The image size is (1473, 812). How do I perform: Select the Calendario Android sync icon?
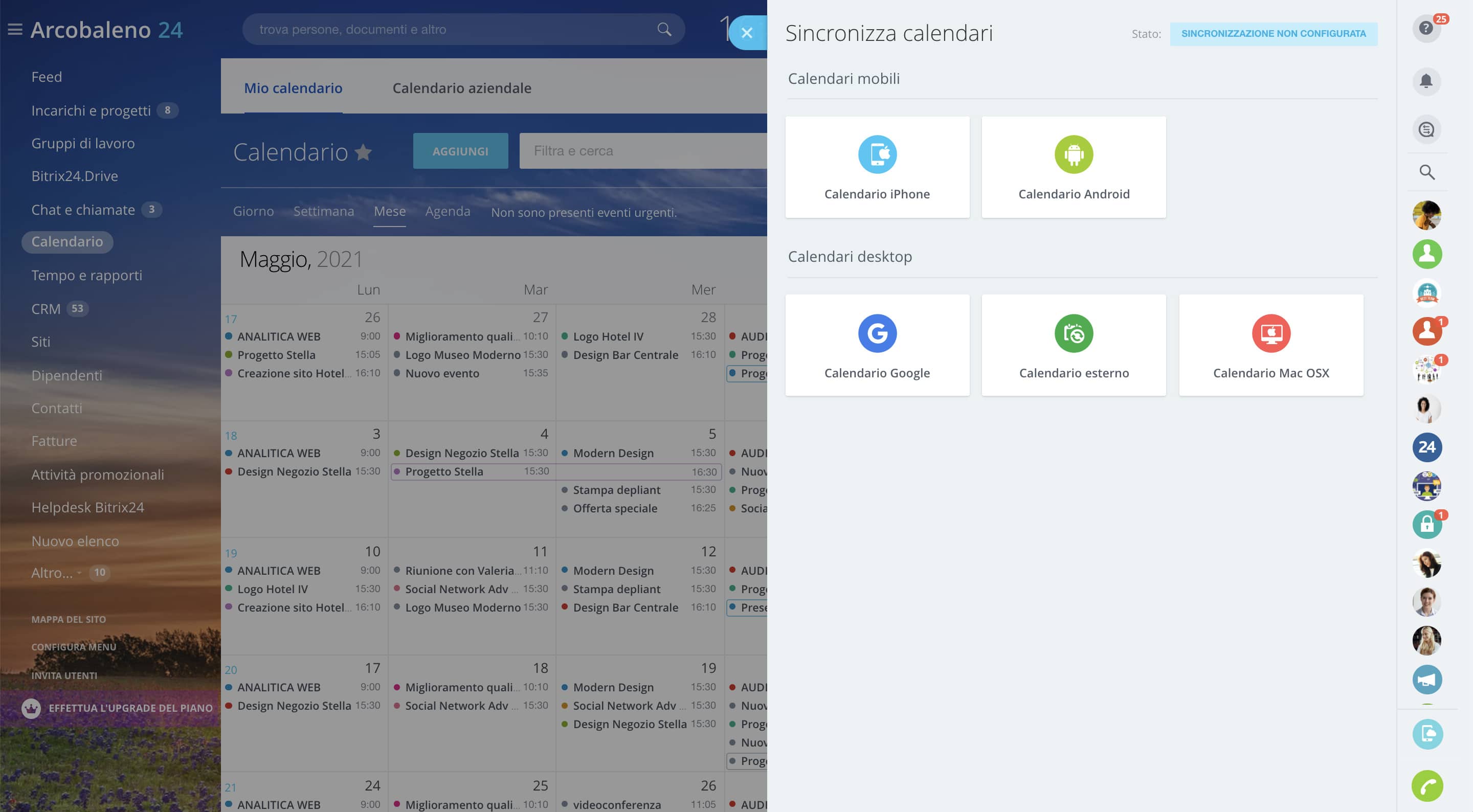[1074, 154]
